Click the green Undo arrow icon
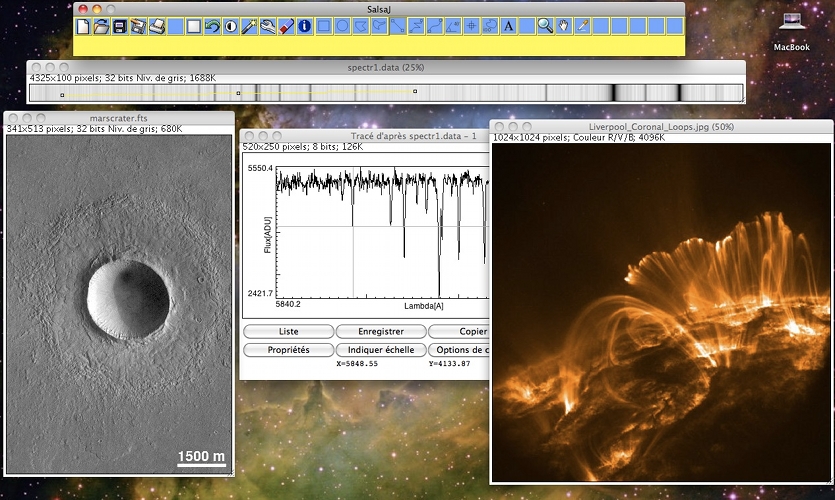 coord(212,27)
